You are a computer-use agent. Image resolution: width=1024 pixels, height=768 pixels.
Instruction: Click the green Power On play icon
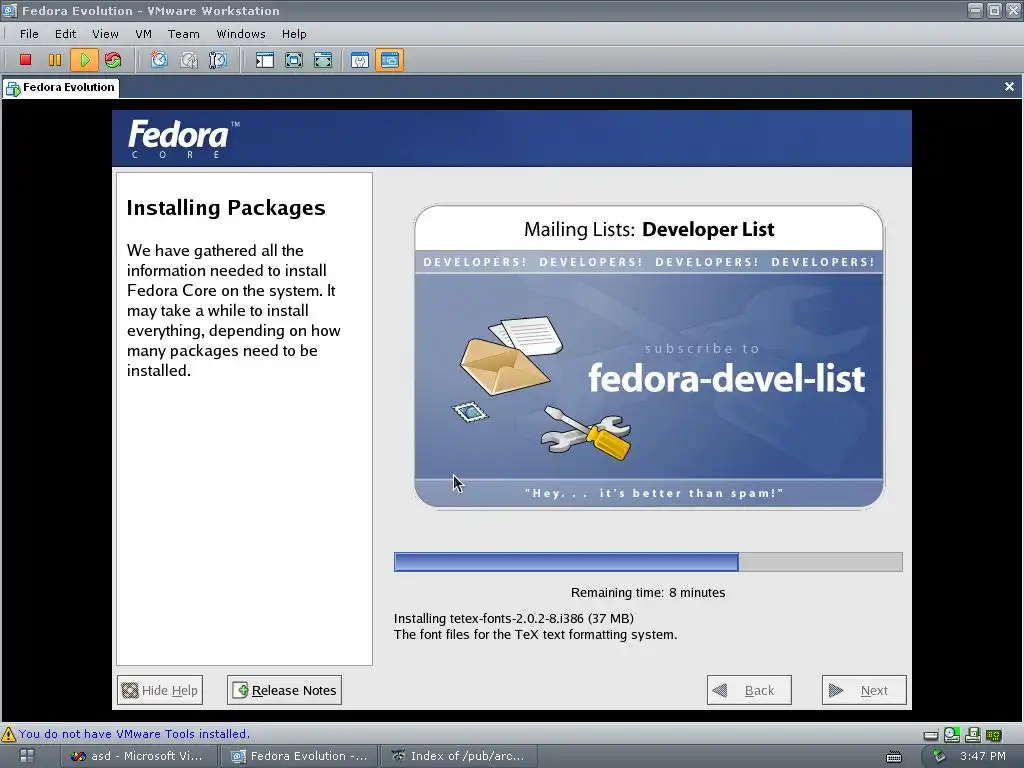(84, 60)
